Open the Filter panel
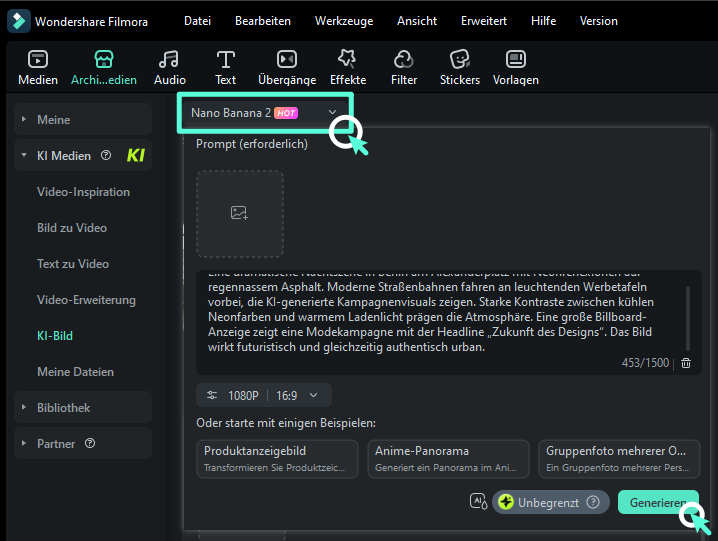The height and width of the screenshot is (541, 718). (x=404, y=68)
